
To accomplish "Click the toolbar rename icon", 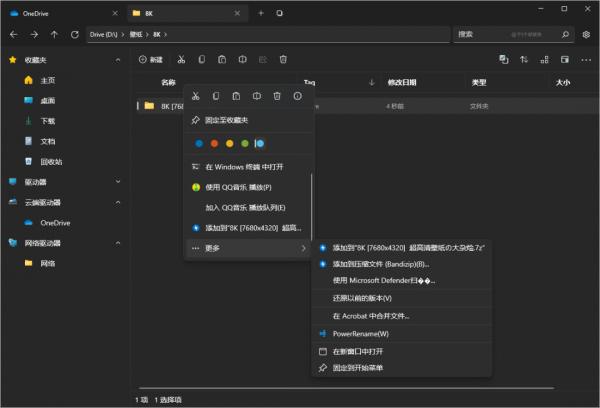I will [242, 59].
